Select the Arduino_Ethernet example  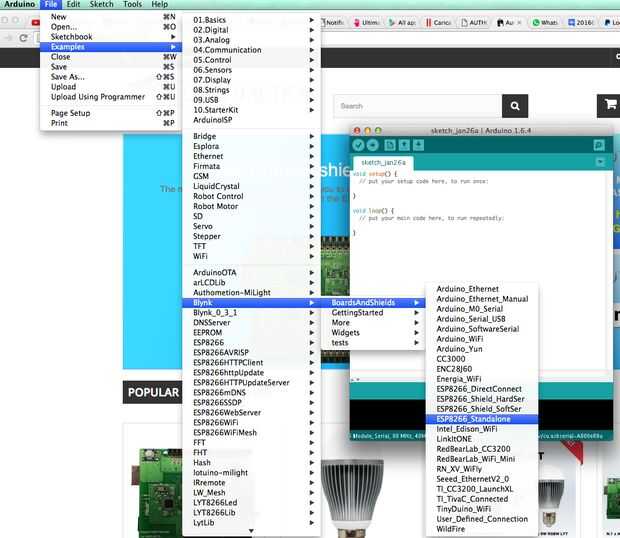pyautogui.click(x=482, y=289)
